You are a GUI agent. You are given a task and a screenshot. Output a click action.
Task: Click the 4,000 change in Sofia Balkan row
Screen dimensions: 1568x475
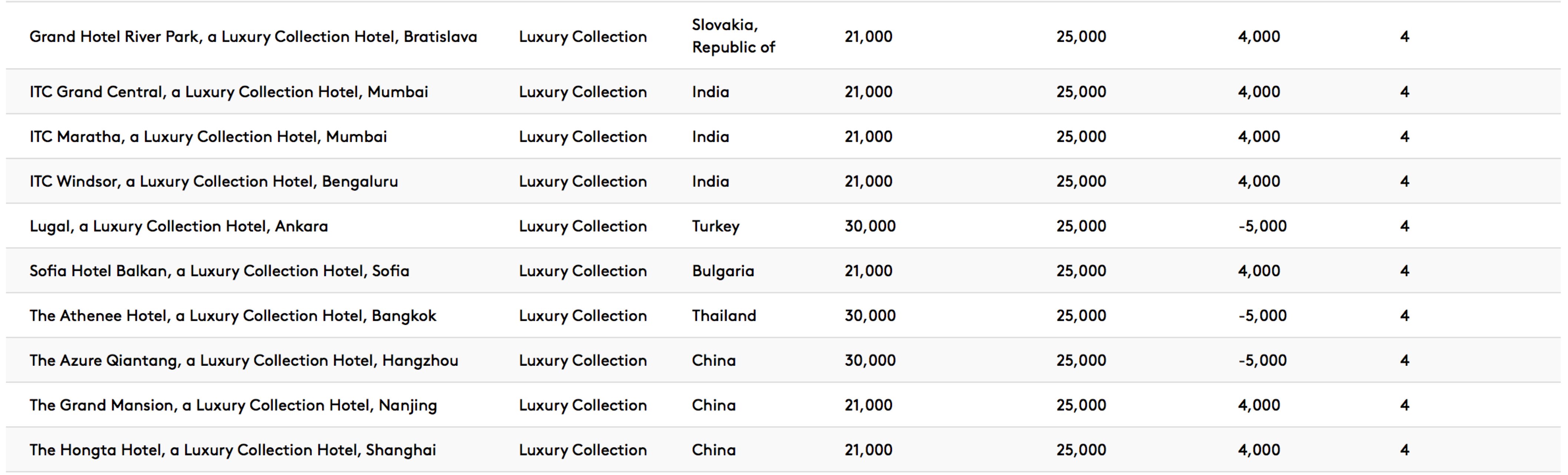click(x=1259, y=271)
